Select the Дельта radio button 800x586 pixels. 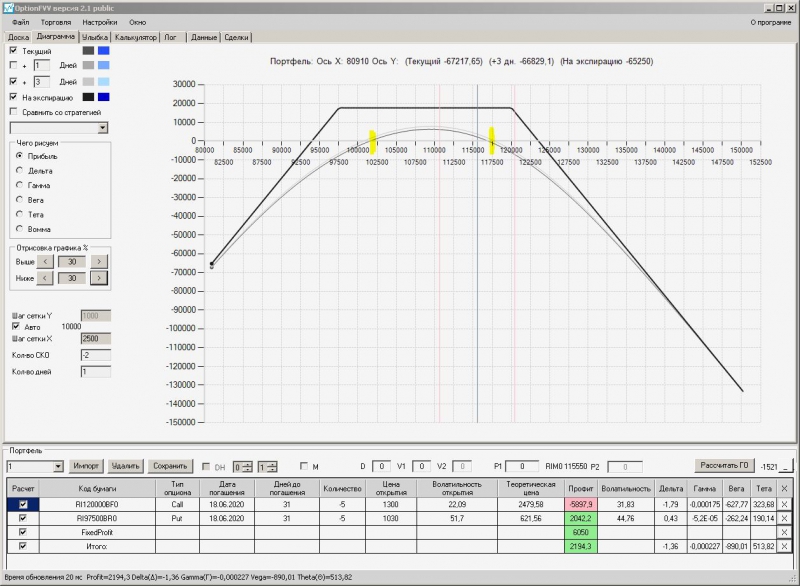click(x=19, y=171)
